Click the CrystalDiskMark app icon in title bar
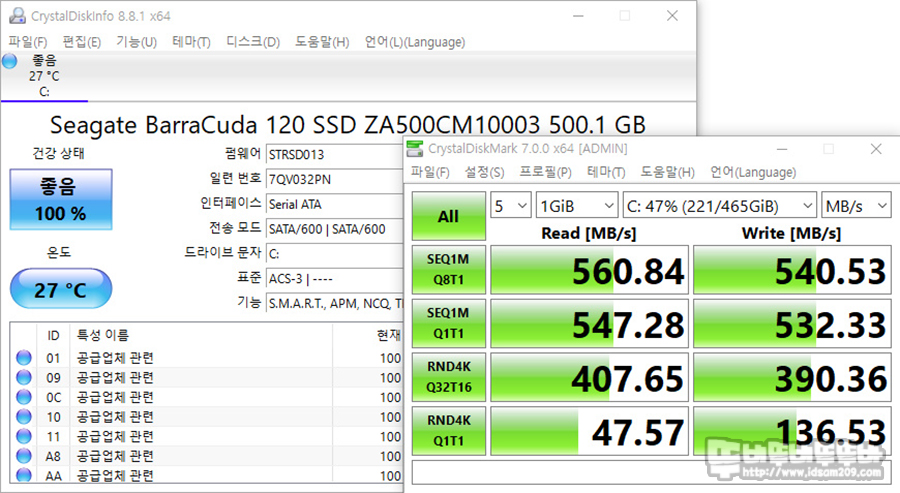Screen dimensions: 900x493 click(414, 149)
